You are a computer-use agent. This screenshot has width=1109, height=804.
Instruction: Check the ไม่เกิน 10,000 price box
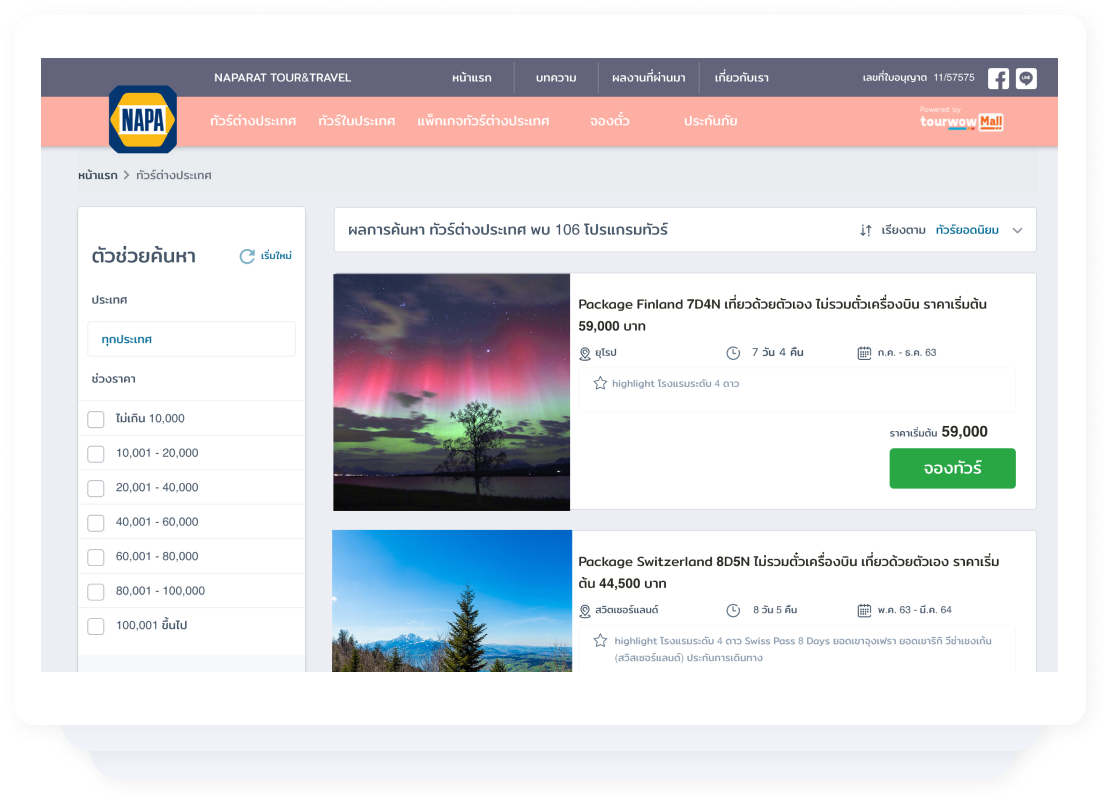click(96, 419)
